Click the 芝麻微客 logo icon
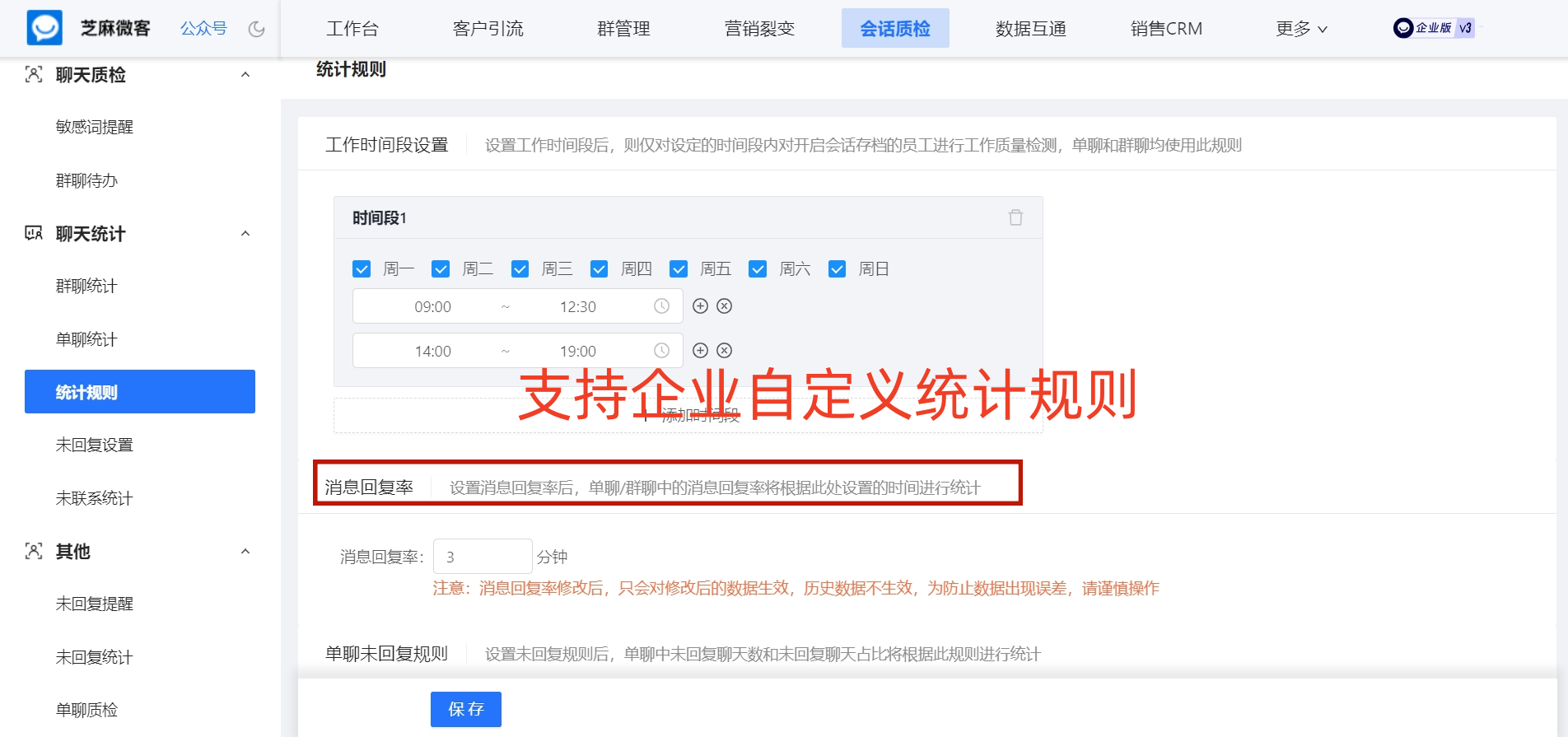The width and height of the screenshot is (1568, 737). click(x=44, y=28)
